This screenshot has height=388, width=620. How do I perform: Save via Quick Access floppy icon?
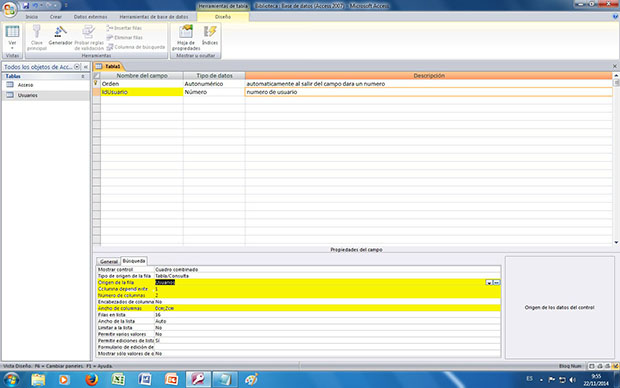(26, 6)
